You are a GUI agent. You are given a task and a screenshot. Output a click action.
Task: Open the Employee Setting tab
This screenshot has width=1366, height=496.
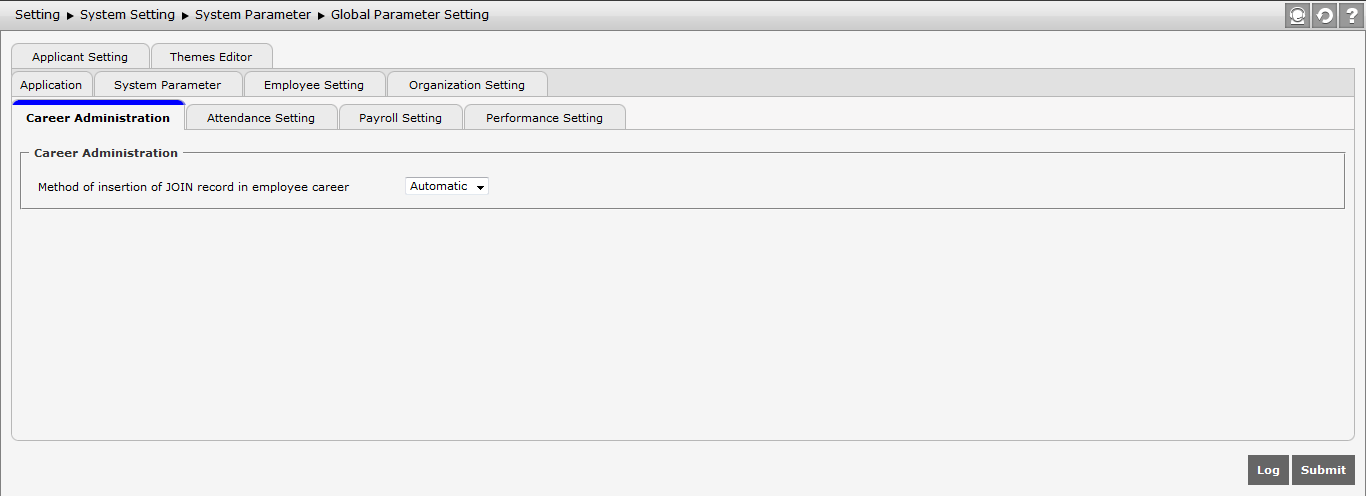click(314, 85)
